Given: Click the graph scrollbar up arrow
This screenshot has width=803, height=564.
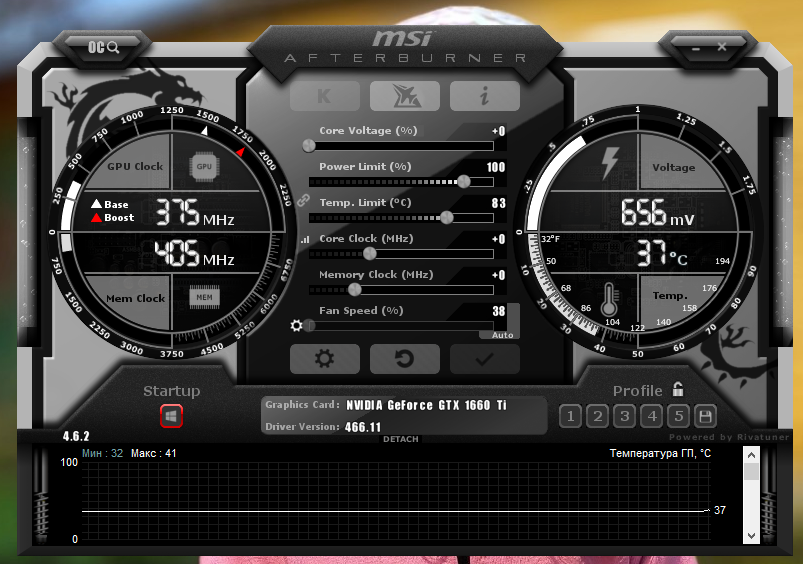Looking at the screenshot, I should pos(751,455).
